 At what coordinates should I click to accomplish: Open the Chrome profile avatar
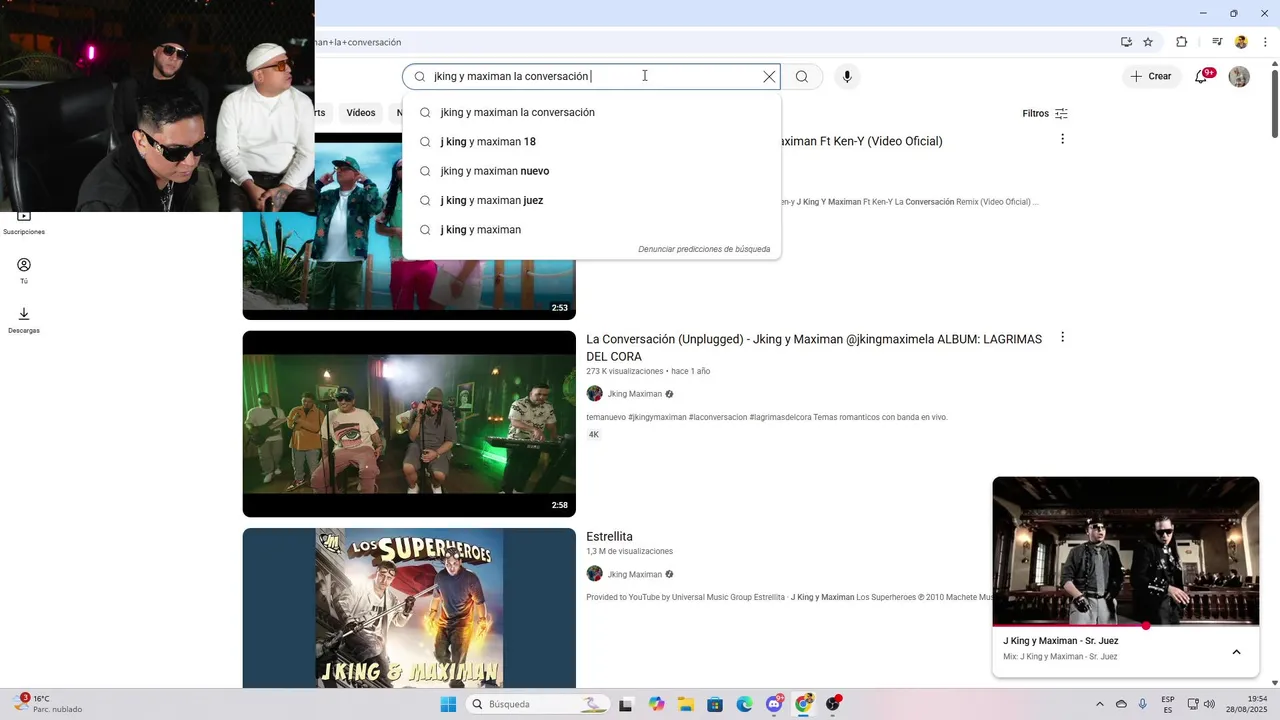[1241, 42]
